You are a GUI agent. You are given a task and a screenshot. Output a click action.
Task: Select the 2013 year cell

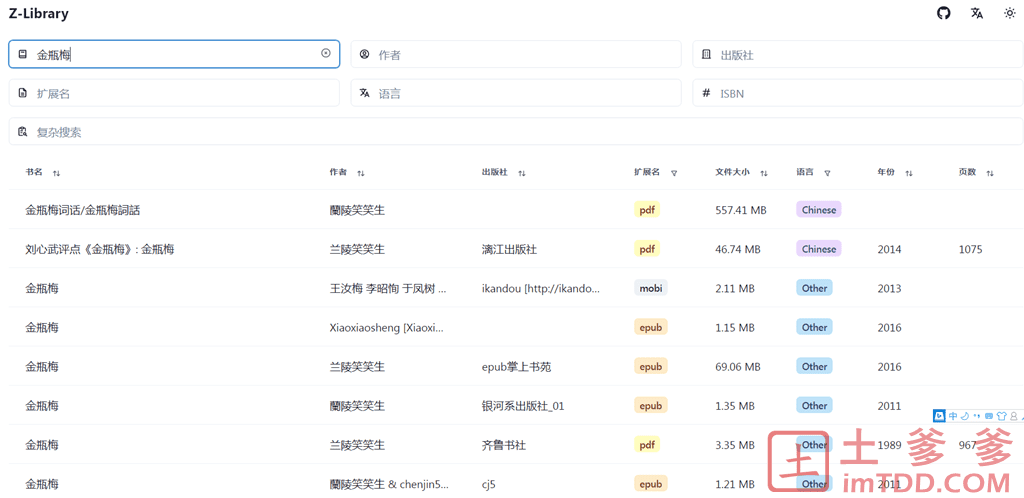tap(889, 288)
